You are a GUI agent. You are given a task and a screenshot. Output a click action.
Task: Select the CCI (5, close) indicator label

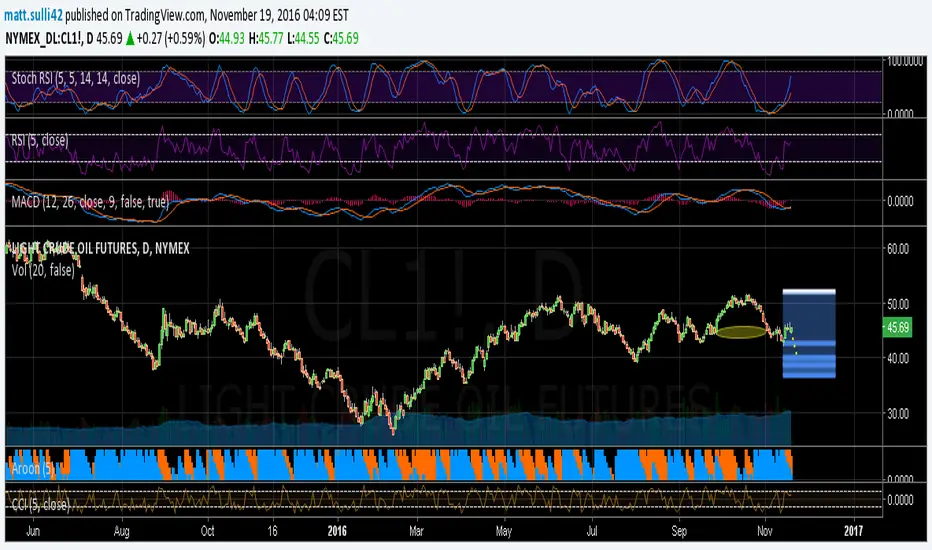click(40, 505)
